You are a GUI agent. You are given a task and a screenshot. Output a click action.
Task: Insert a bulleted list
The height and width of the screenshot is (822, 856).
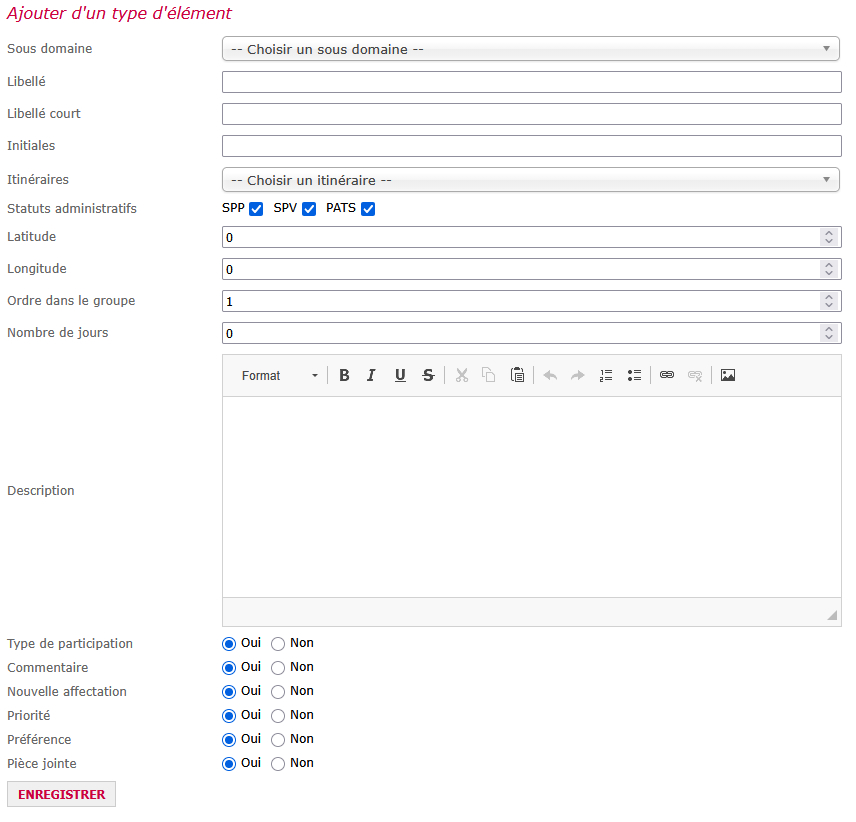(x=634, y=376)
